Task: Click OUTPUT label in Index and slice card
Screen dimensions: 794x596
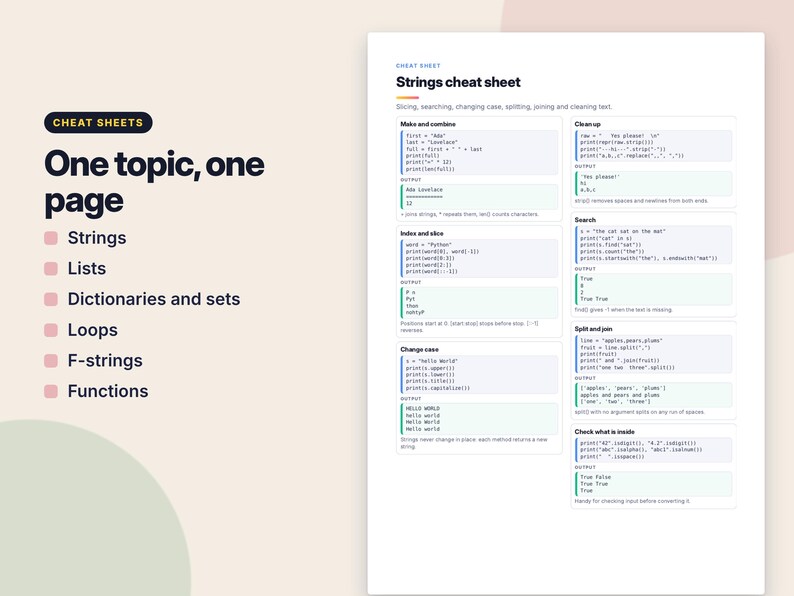Action: pos(411,282)
